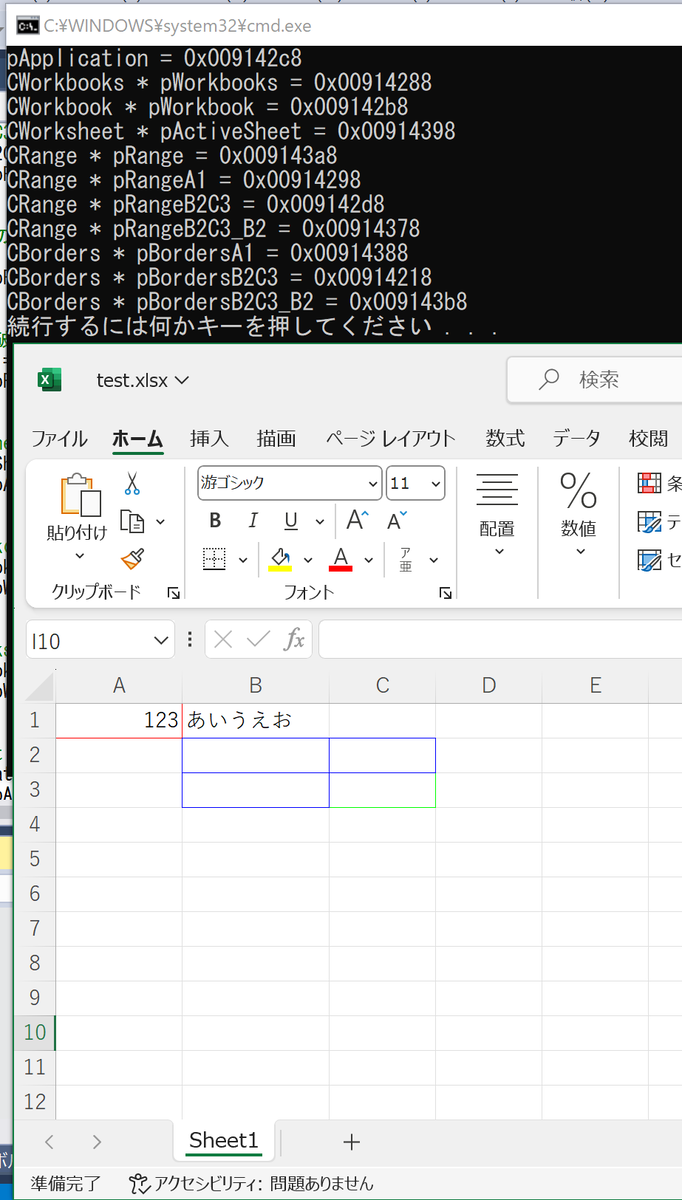Open the 数値 number format group

pos(578,515)
